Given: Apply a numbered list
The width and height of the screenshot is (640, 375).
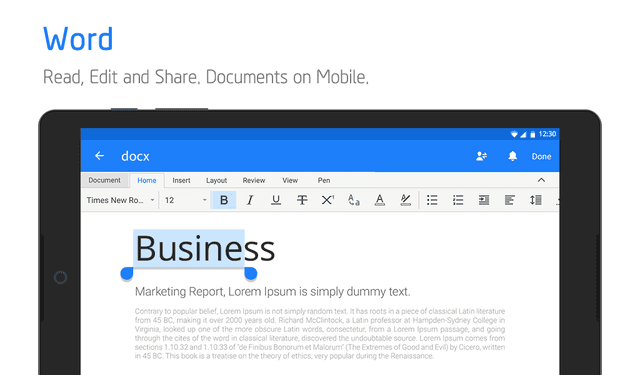Looking at the screenshot, I should pos(458,200).
